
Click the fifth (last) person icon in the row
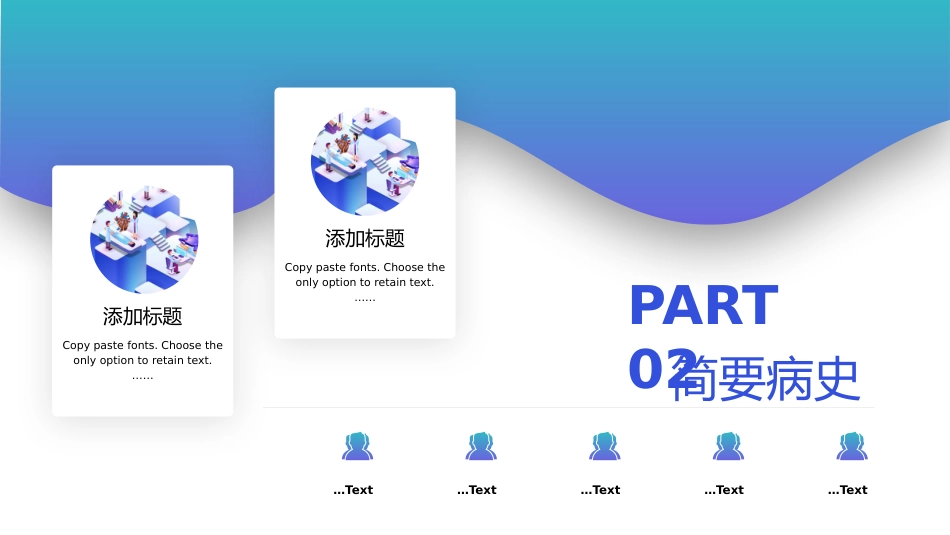pyautogui.click(x=852, y=446)
